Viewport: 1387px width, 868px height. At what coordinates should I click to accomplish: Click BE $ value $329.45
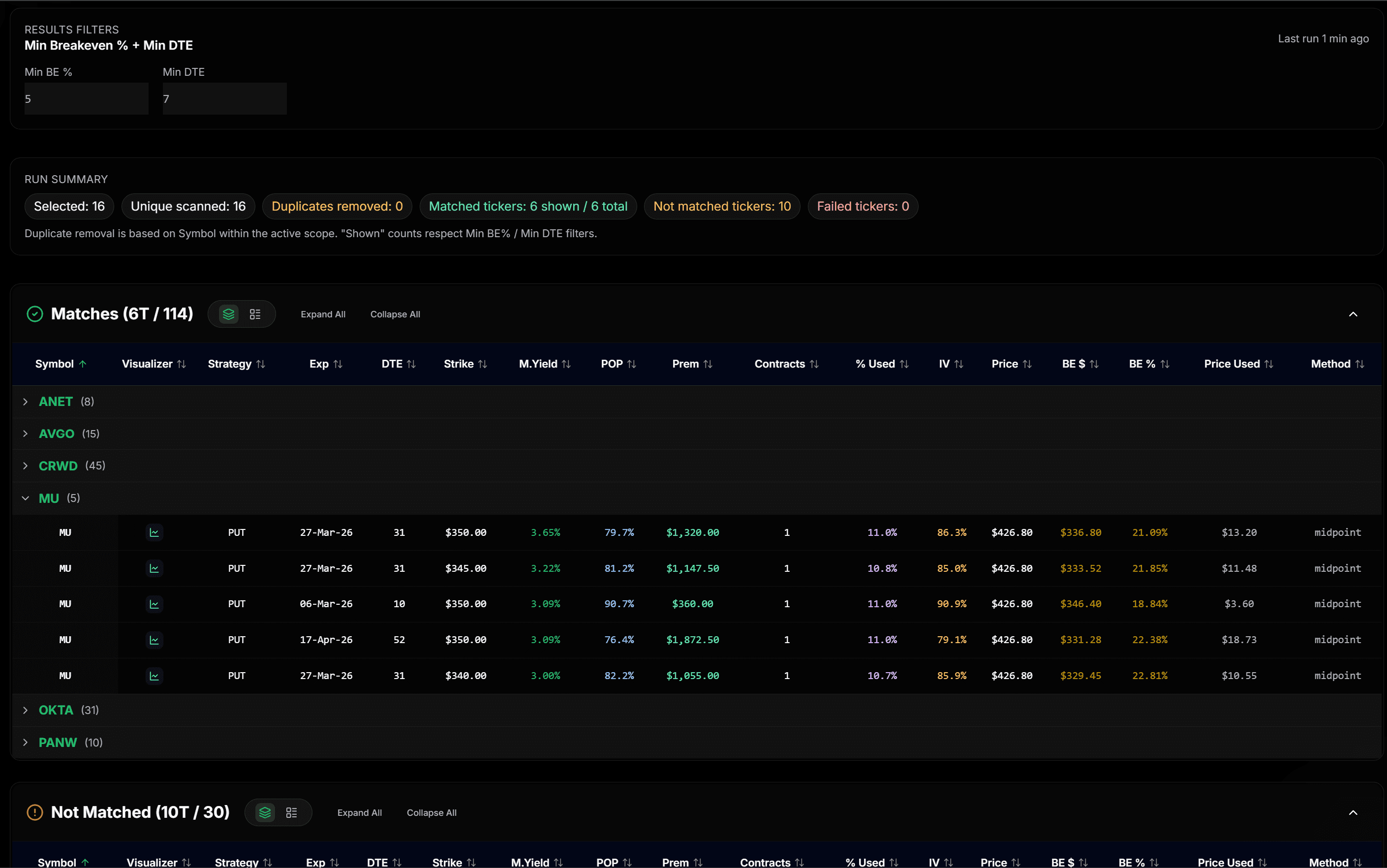click(x=1080, y=676)
